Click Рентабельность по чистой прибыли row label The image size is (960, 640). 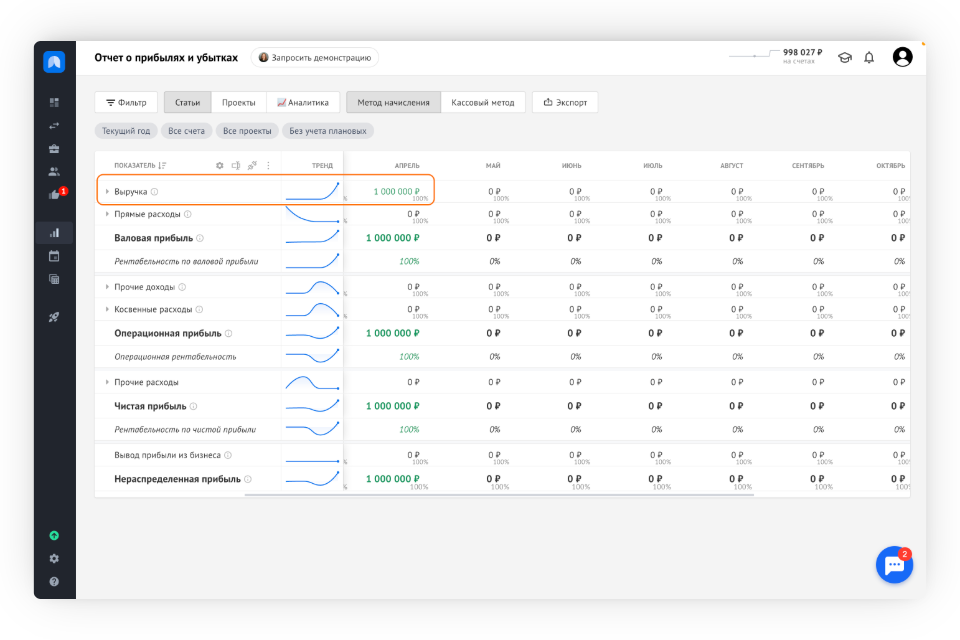[186, 430]
